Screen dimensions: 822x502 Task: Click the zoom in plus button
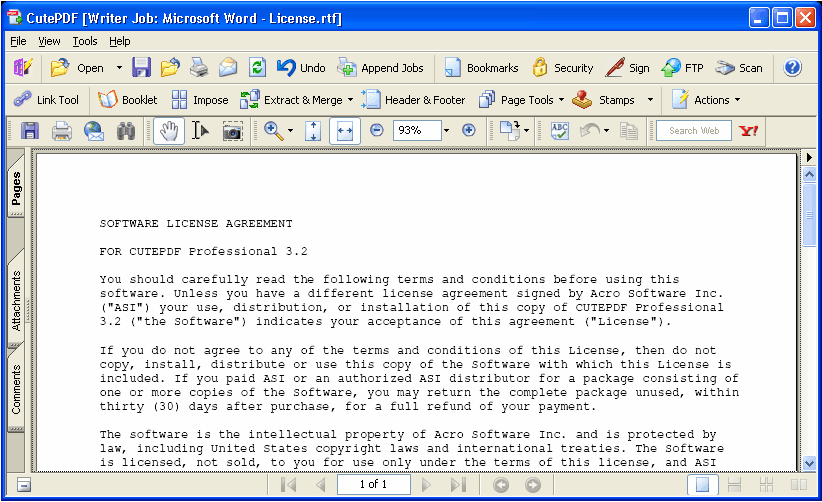point(469,130)
